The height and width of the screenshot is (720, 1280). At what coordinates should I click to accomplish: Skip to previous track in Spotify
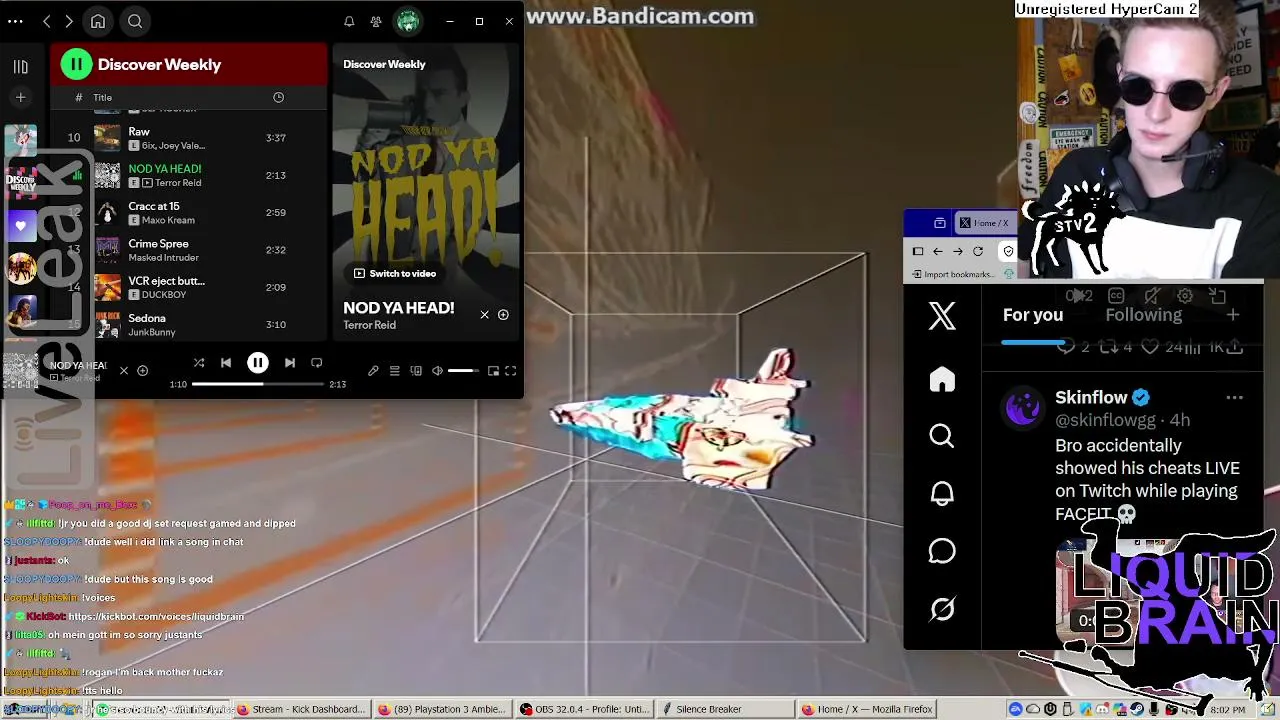(226, 363)
